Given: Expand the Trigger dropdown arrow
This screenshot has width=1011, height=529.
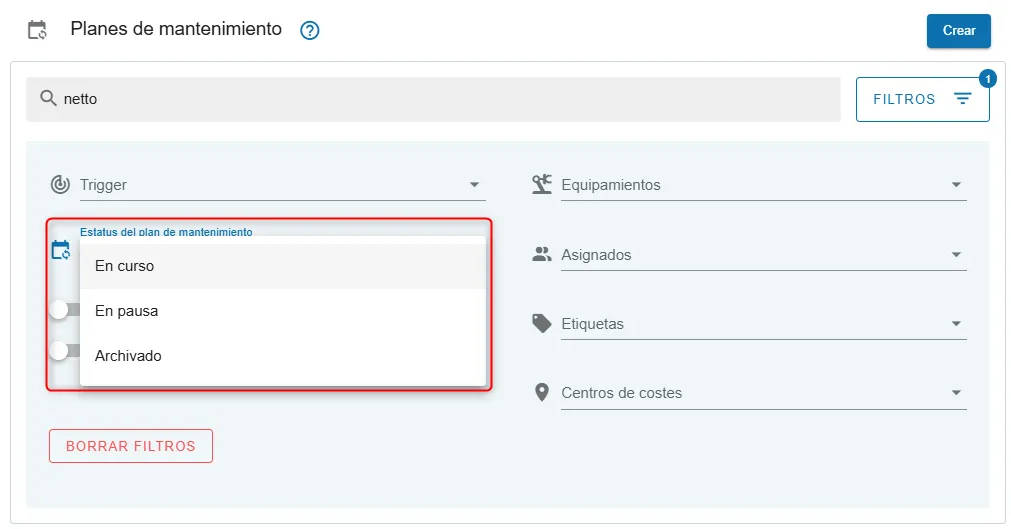Looking at the screenshot, I should tap(474, 185).
